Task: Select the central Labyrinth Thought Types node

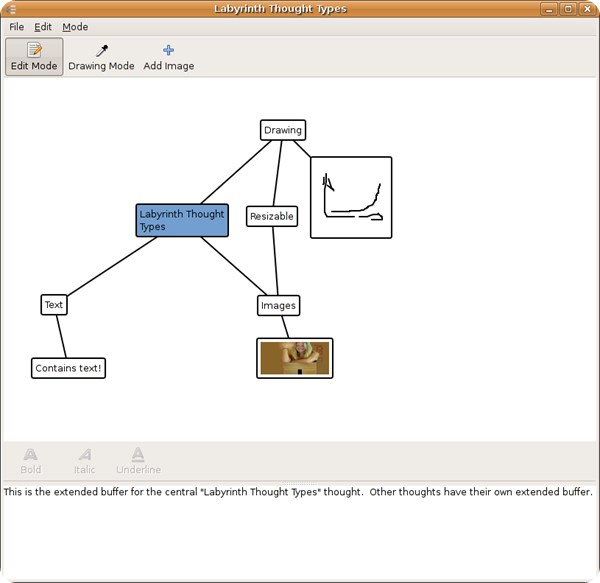Action: pos(182,220)
